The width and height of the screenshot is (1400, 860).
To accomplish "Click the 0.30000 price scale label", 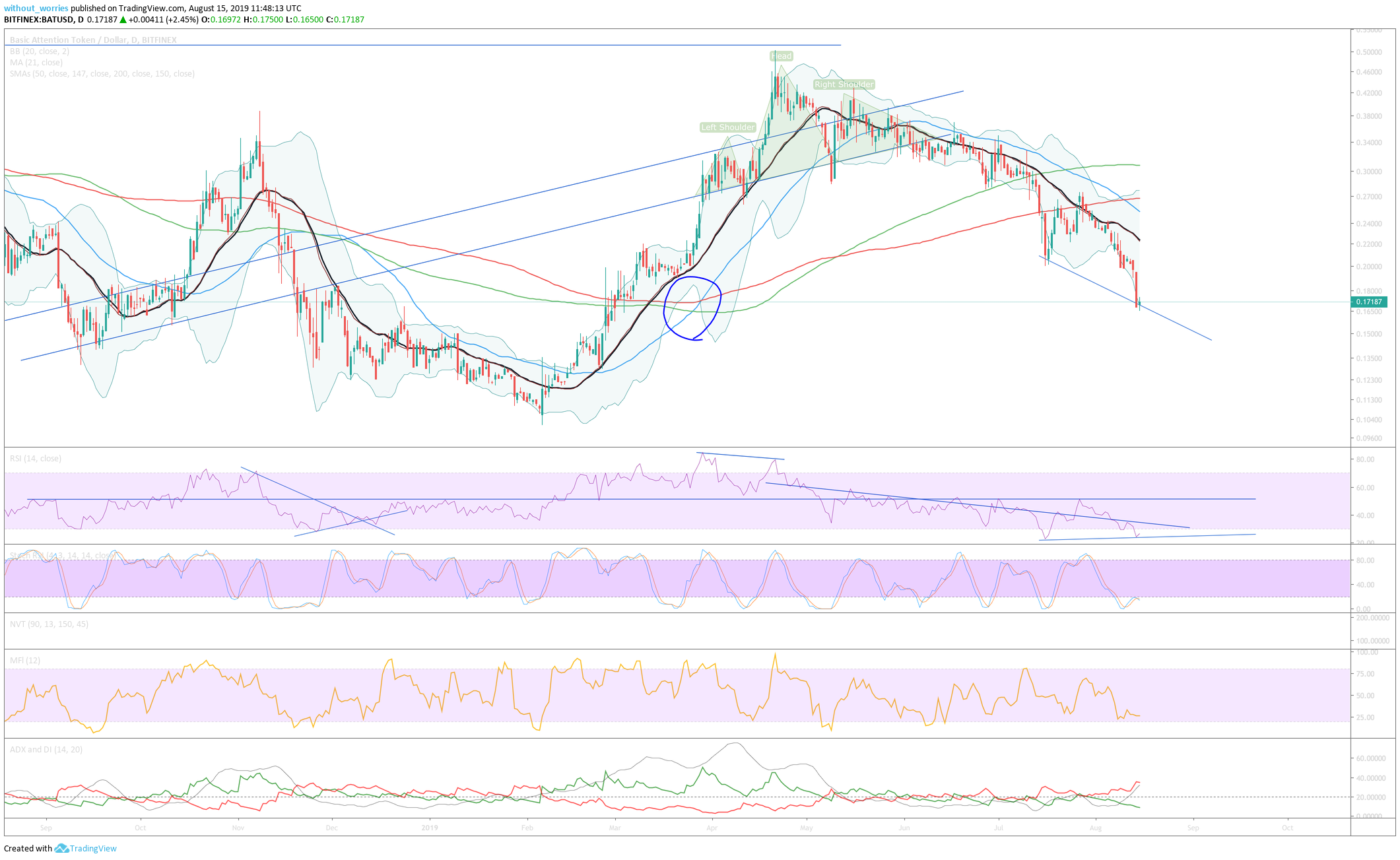I will coord(1368,172).
